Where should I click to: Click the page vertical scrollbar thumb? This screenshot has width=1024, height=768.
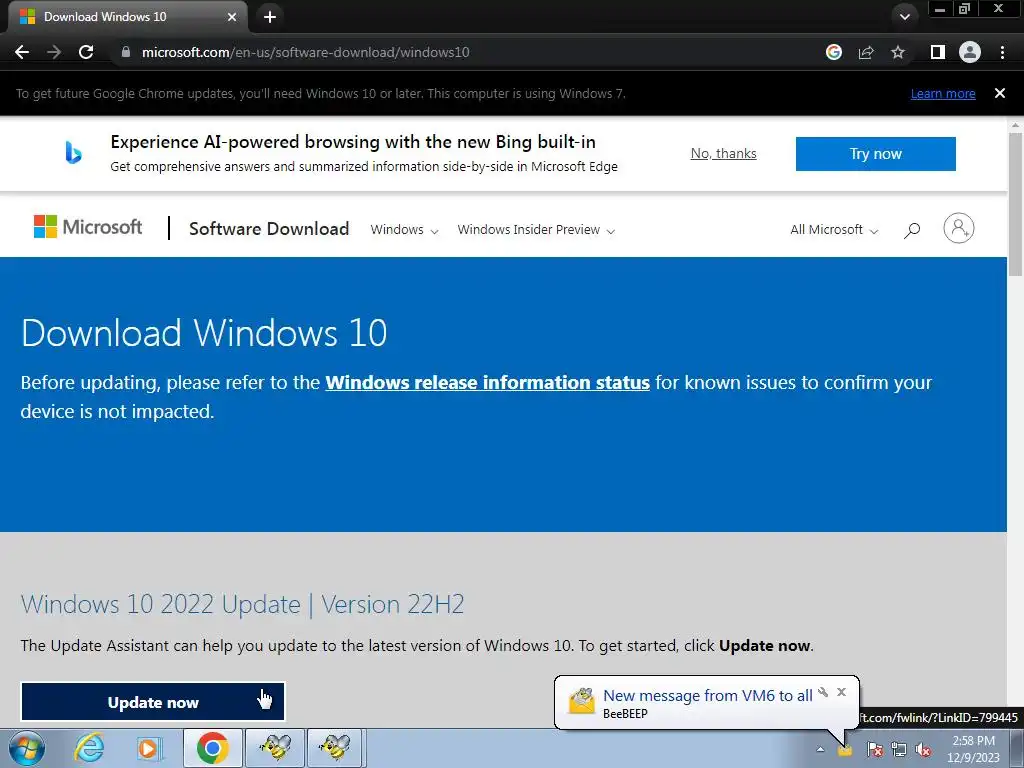click(x=1016, y=205)
